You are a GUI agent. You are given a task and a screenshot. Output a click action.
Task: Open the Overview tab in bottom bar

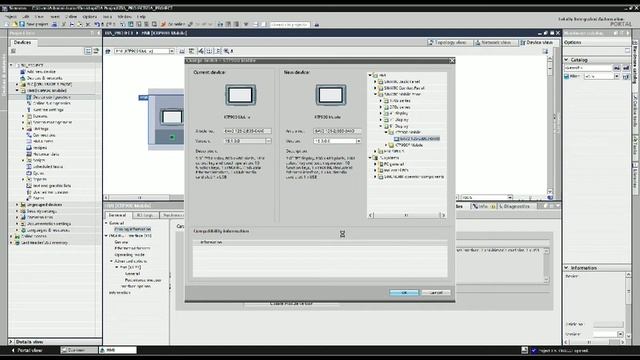coord(79,350)
